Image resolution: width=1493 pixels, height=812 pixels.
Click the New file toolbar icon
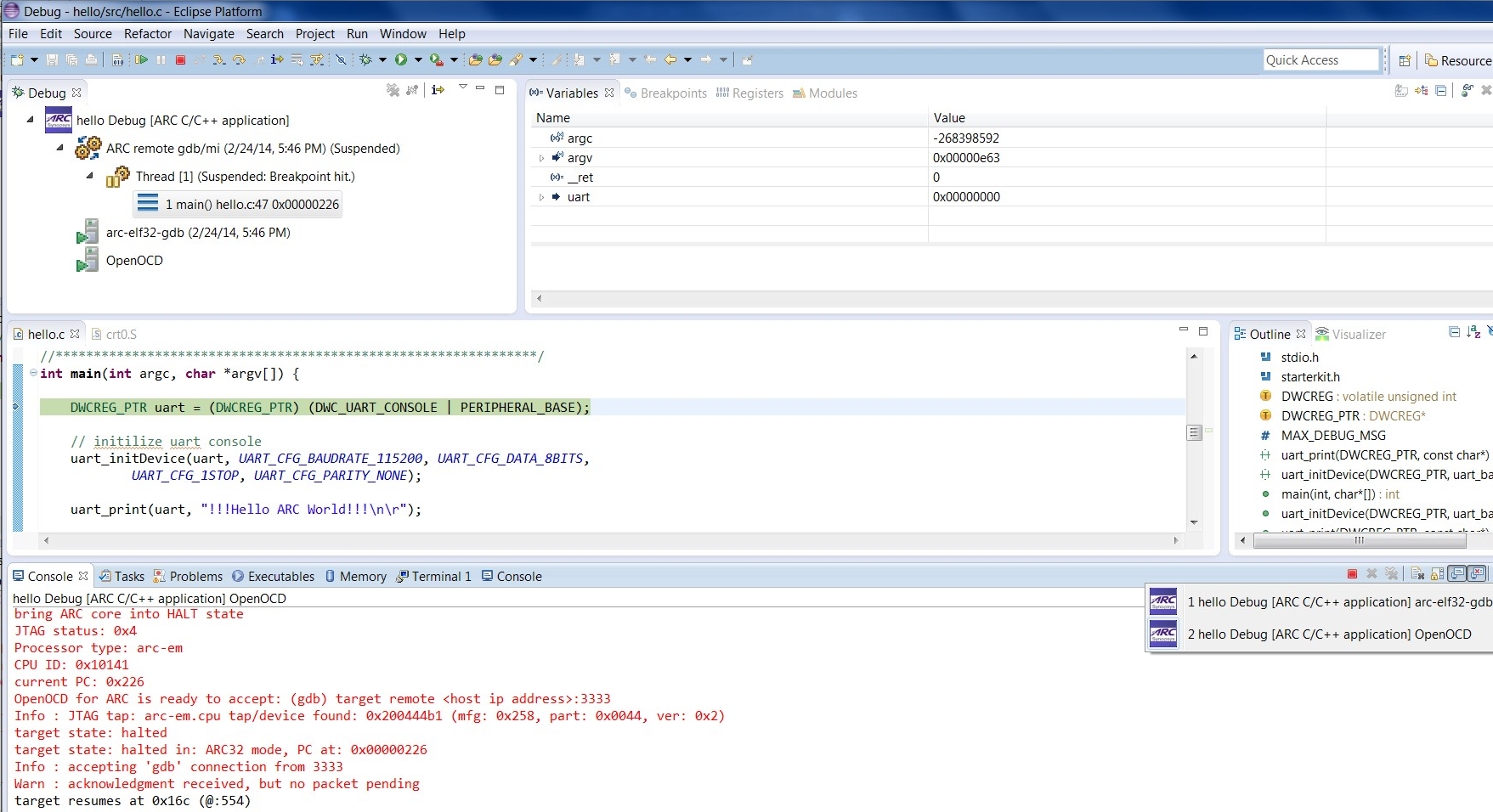[17, 59]
